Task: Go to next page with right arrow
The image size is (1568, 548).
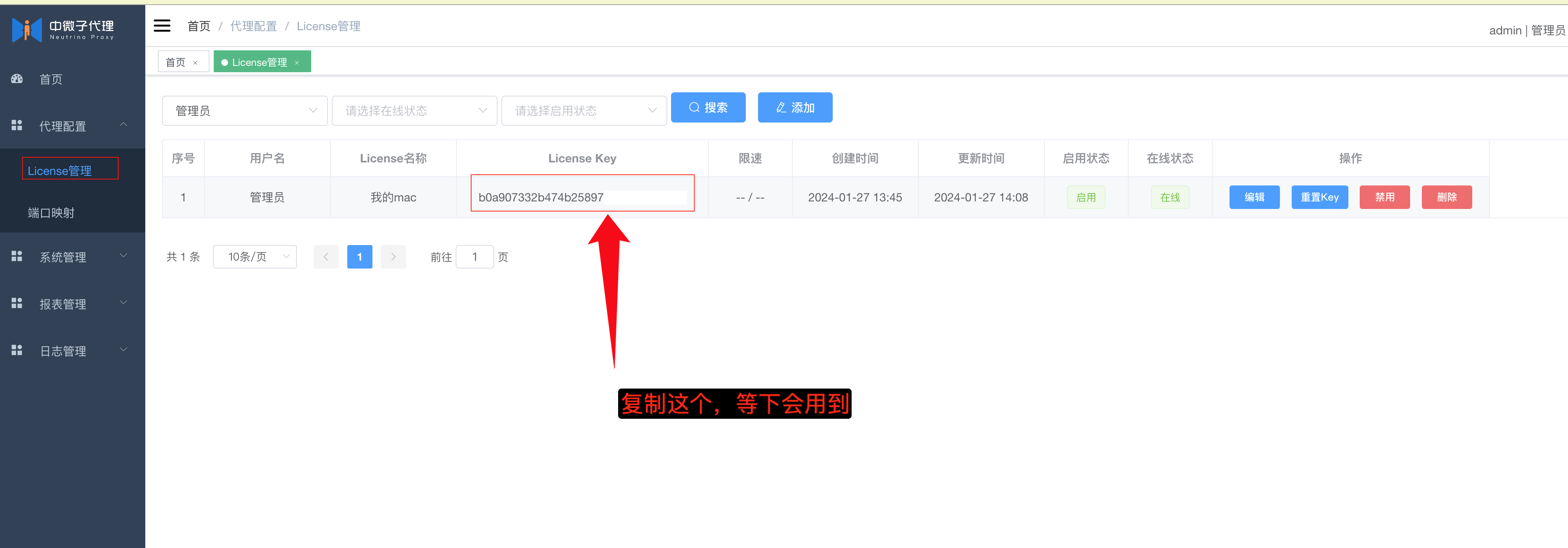Action: pyautogui.click(x=393, y=257)
